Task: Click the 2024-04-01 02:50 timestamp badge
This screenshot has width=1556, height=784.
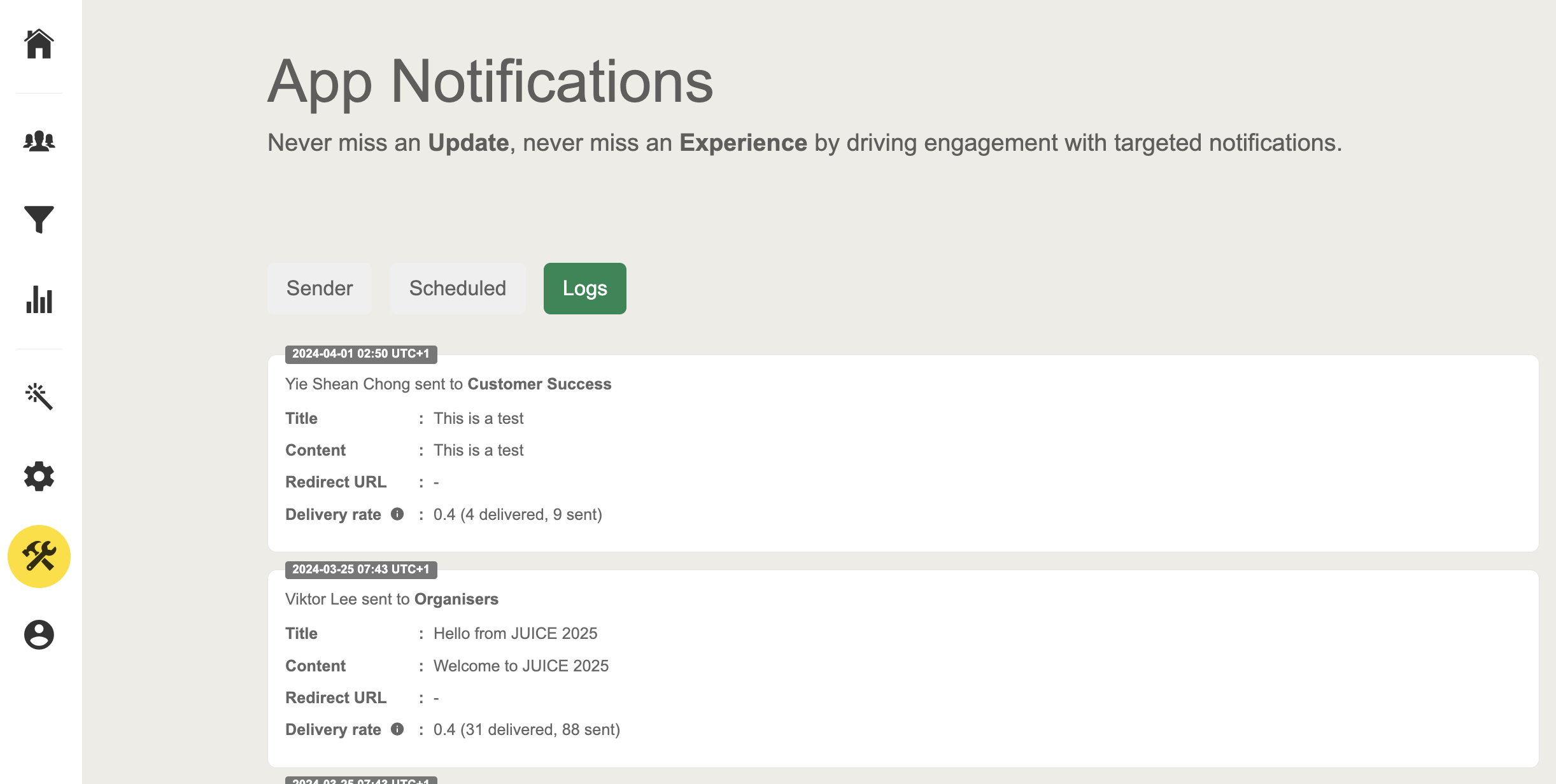Action: (x=361, y=354)
